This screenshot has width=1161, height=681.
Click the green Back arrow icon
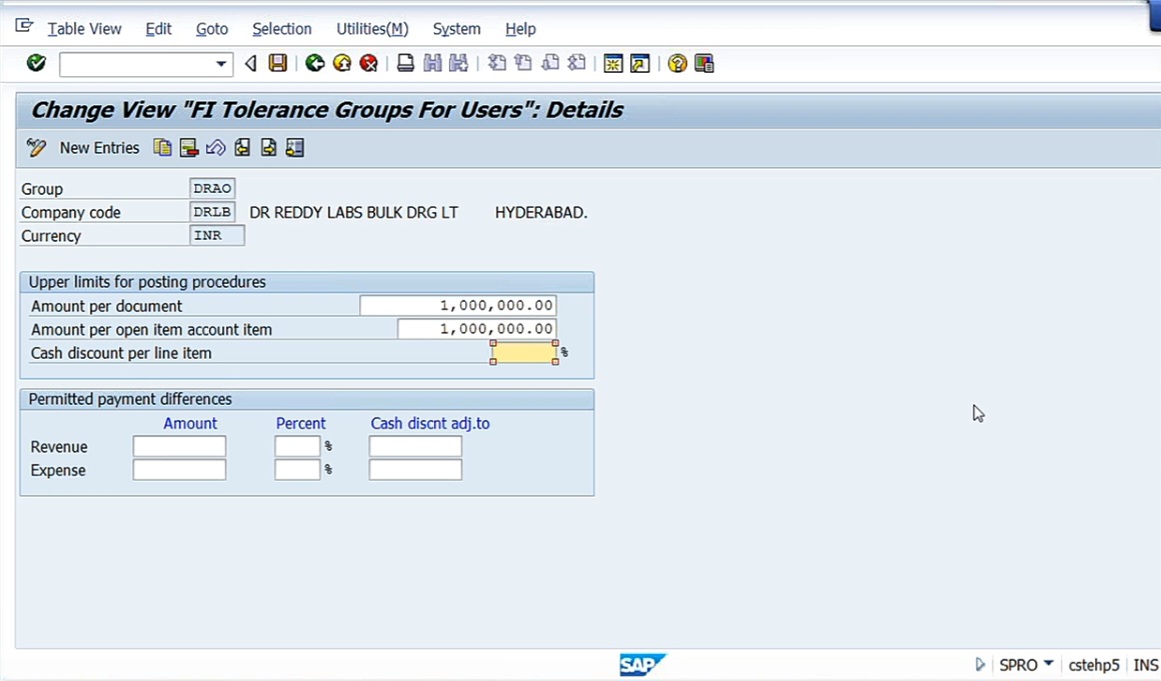pyautogui.click(x=315, y=64)
